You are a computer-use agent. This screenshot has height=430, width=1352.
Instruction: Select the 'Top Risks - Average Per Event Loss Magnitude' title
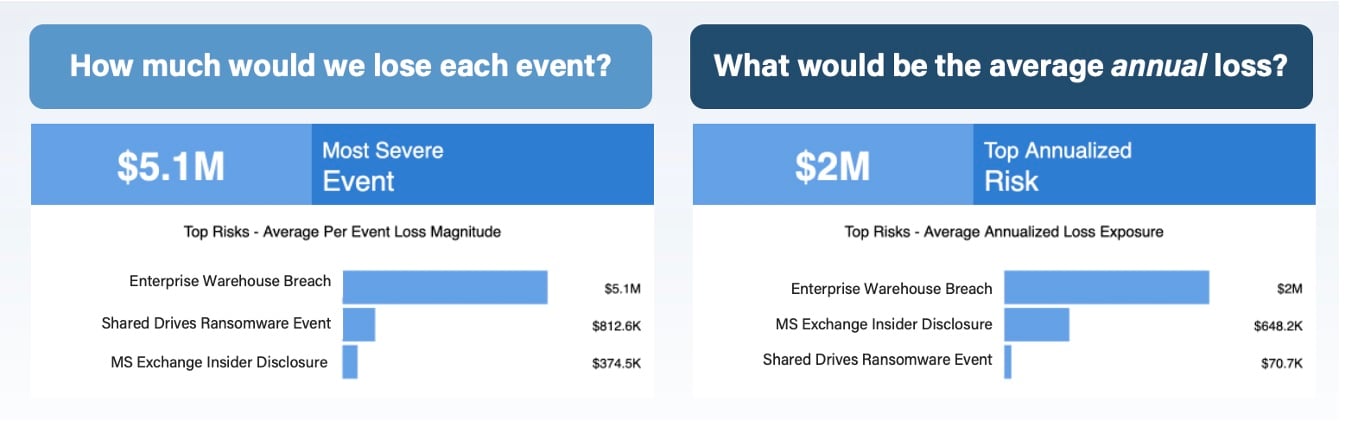click(x=343, y=231)
